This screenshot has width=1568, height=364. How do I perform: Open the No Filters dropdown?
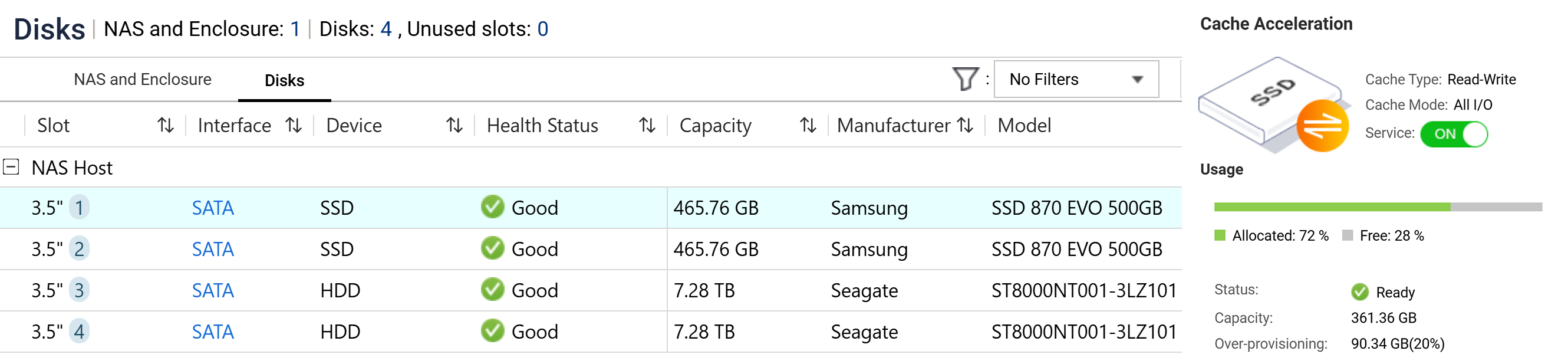(x=1076, y=78)
